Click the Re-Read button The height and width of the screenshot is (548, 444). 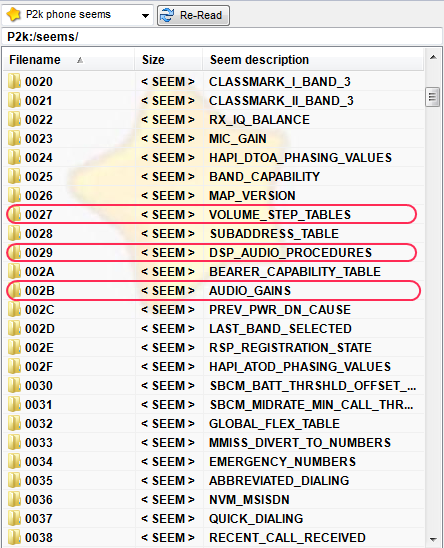(x=193, y=15)
